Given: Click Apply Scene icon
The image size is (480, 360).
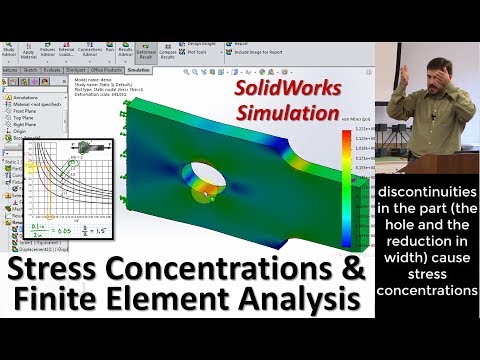Looking at the screenshot, I should [x=271, y=72].
